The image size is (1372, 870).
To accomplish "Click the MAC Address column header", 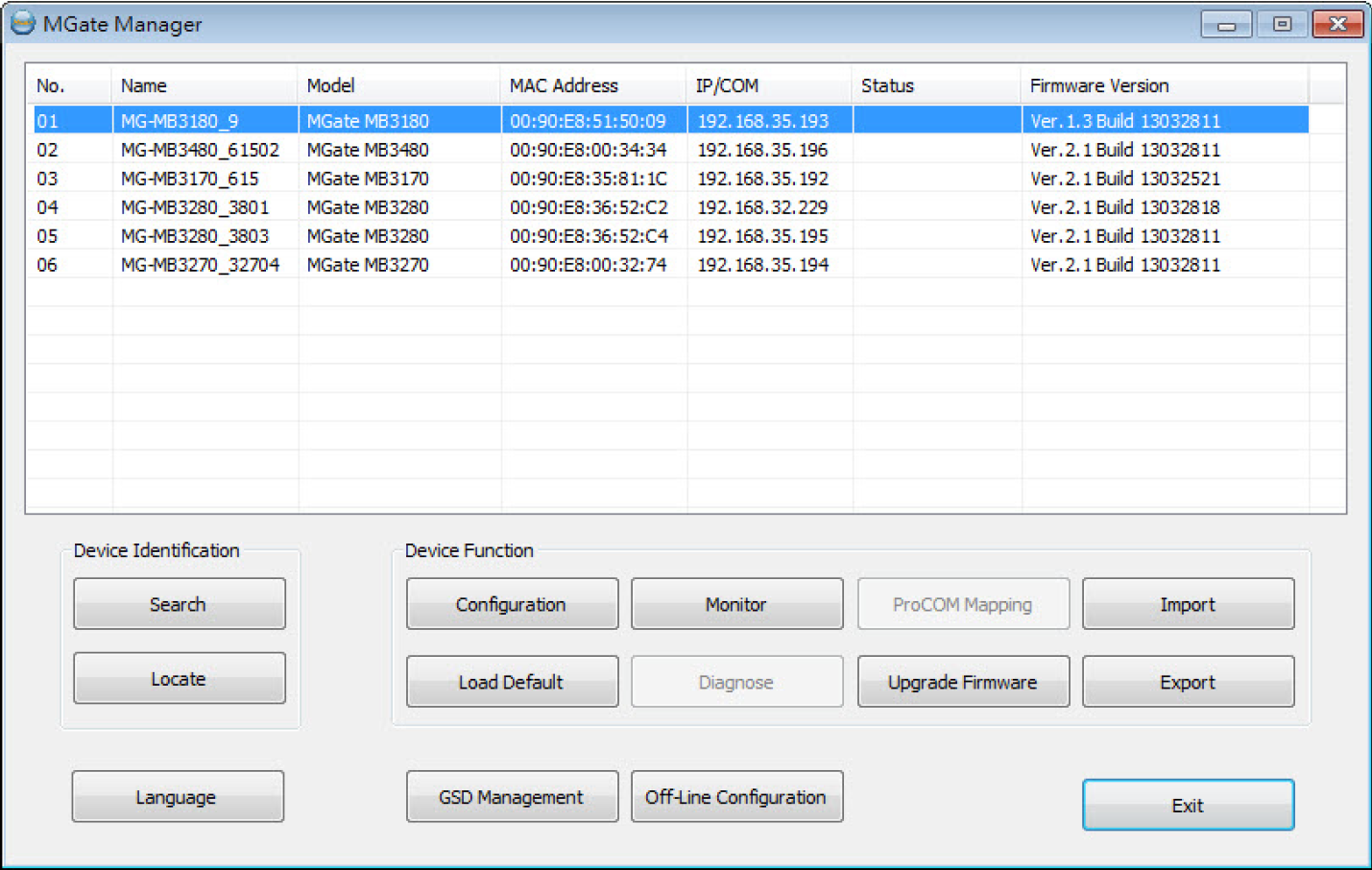I will [592, 85].
